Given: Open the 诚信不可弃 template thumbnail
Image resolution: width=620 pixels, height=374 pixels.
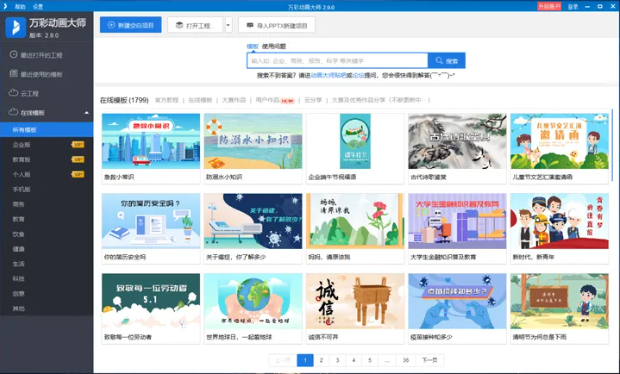Looking at the screenshot, I should pos(355,301).
